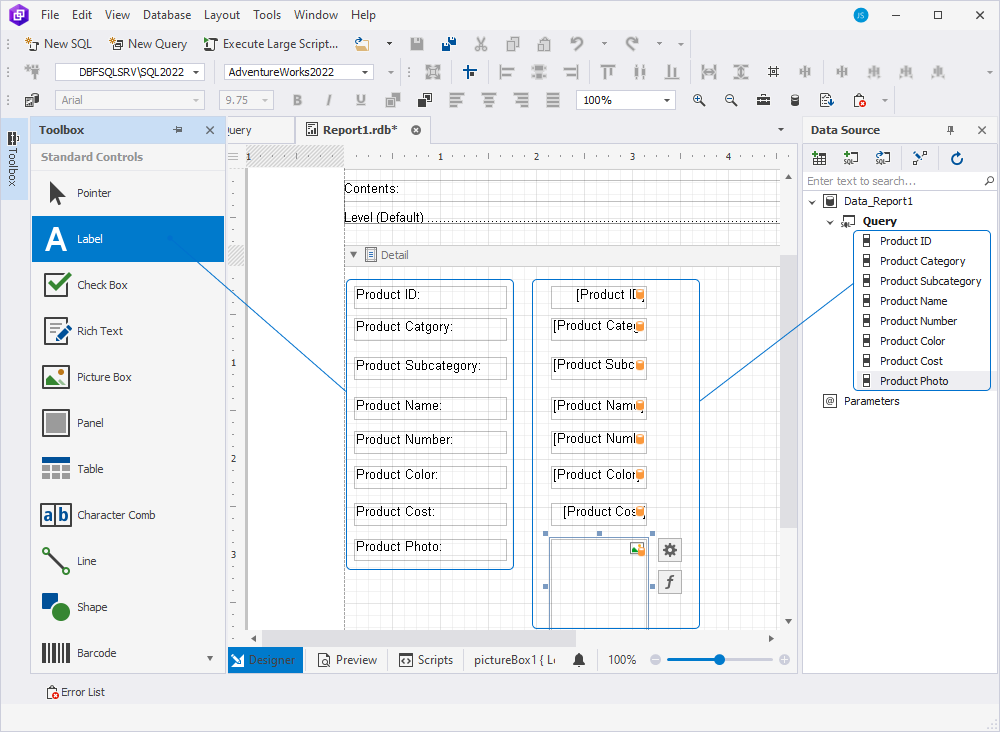This screenshot has width=1000, height=732.
Task: Choose the Shape control
Action: click(128, 607)
